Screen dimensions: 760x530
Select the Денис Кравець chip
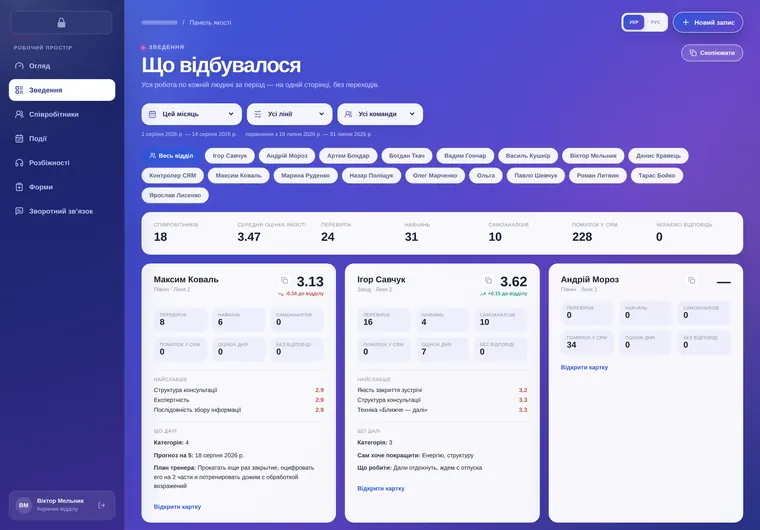pos(658,156)
